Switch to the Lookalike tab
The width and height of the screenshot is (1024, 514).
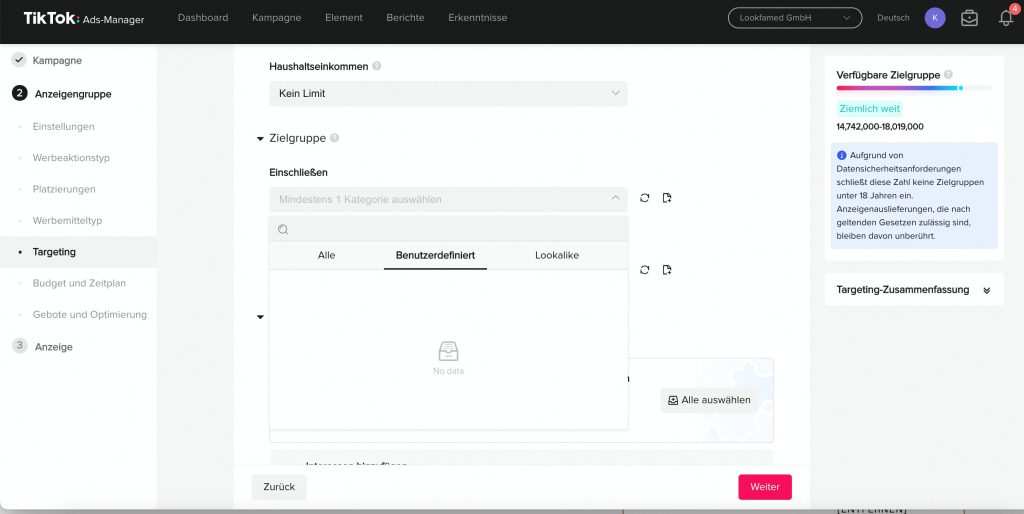click(x=557, y=255)
